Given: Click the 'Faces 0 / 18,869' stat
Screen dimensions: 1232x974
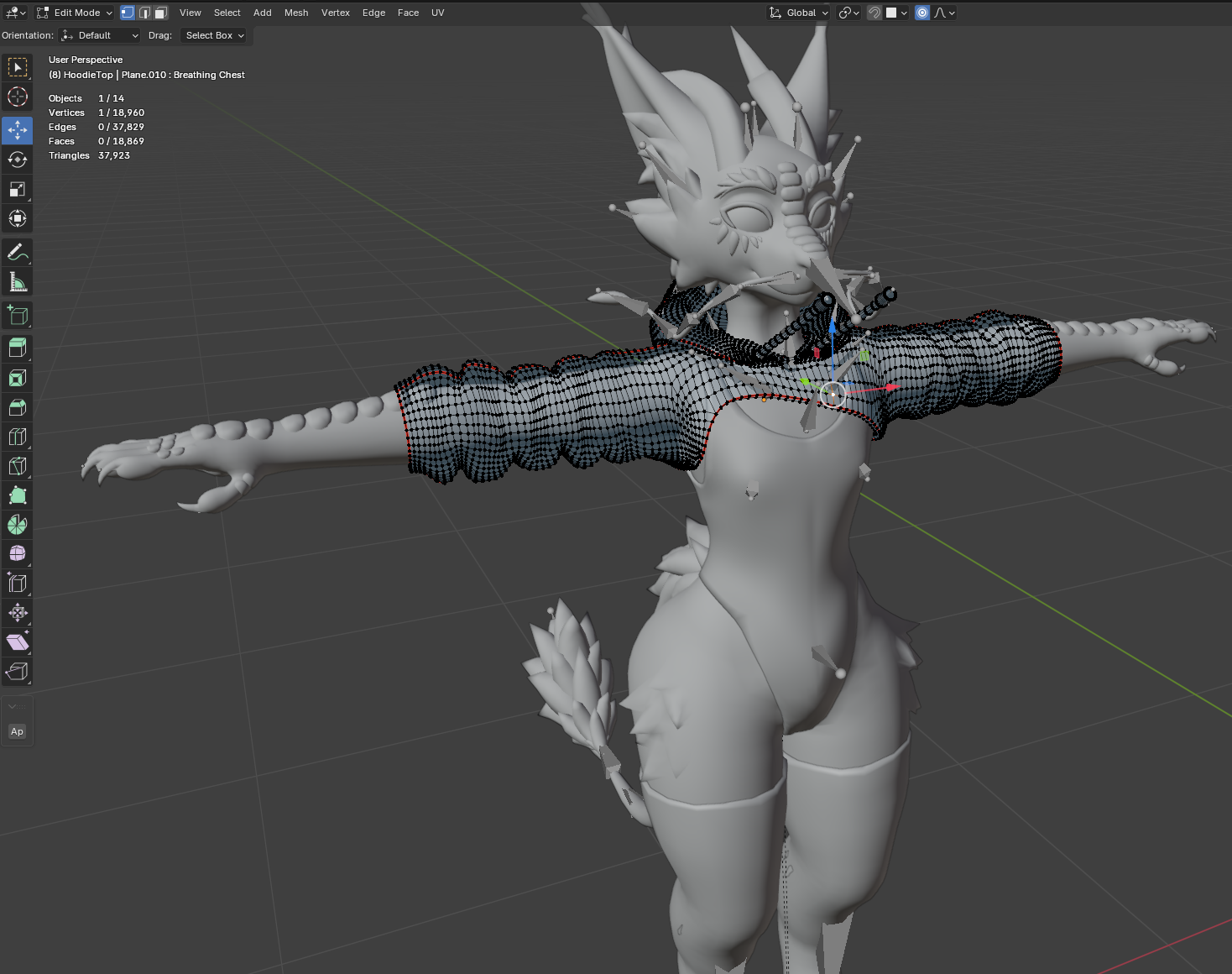Looking at the screenshot, I should pos(97,141).
